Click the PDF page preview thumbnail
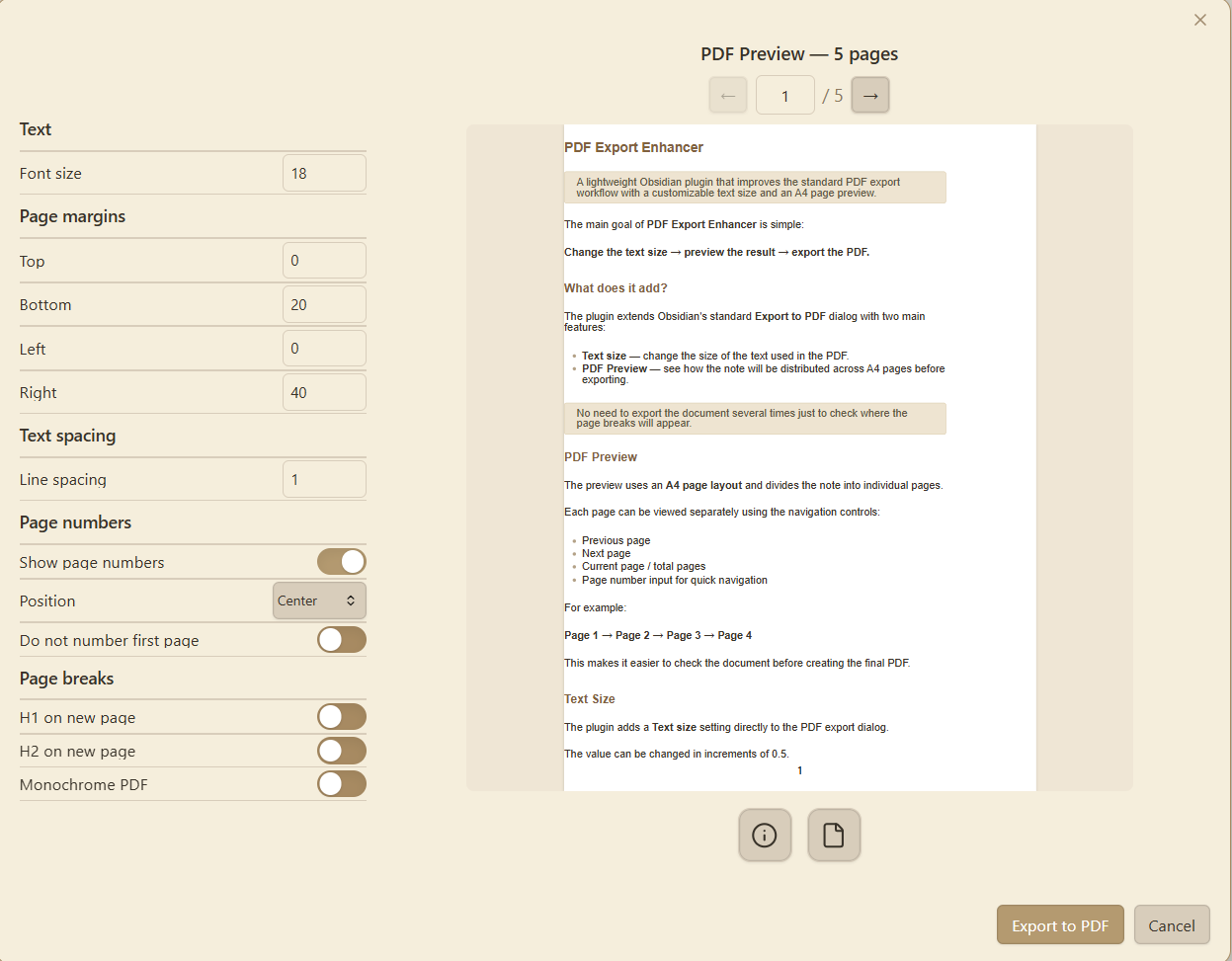1232x961 pixels. (x=800, y=457)
